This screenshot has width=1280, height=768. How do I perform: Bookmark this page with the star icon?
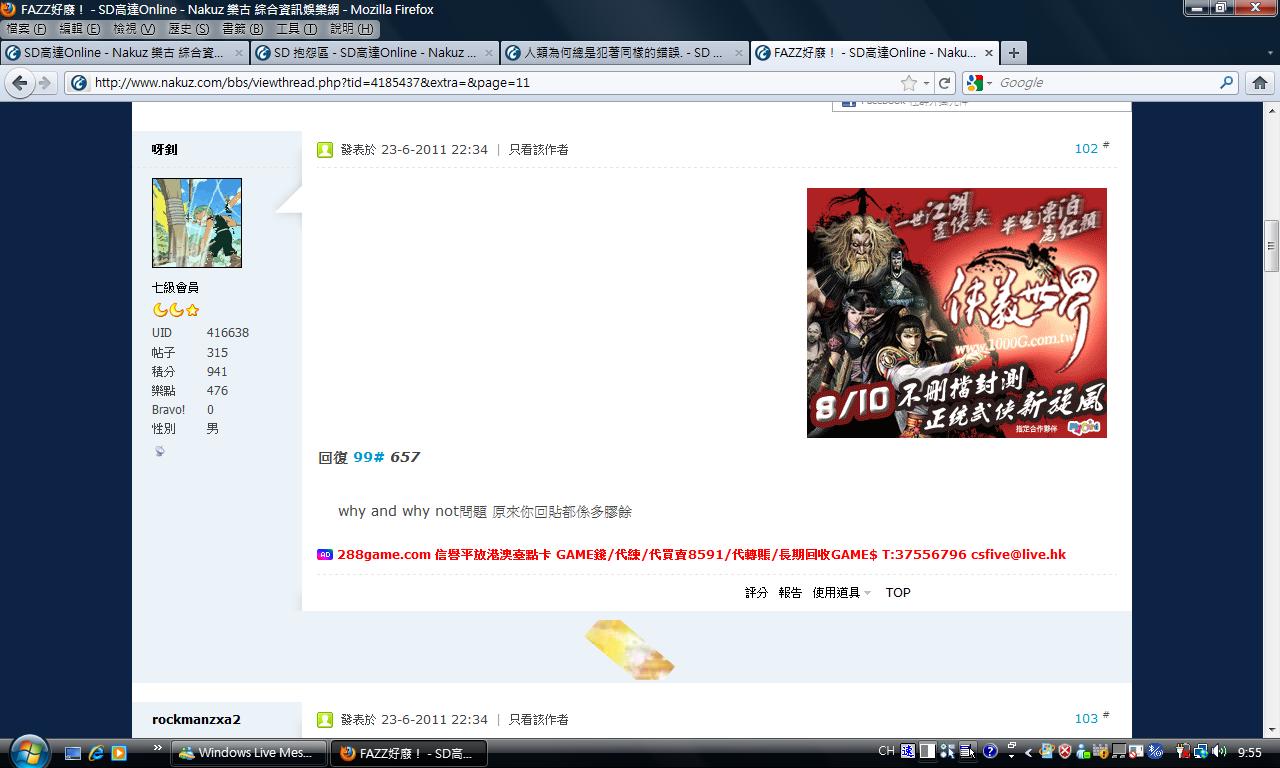point(908,83)
